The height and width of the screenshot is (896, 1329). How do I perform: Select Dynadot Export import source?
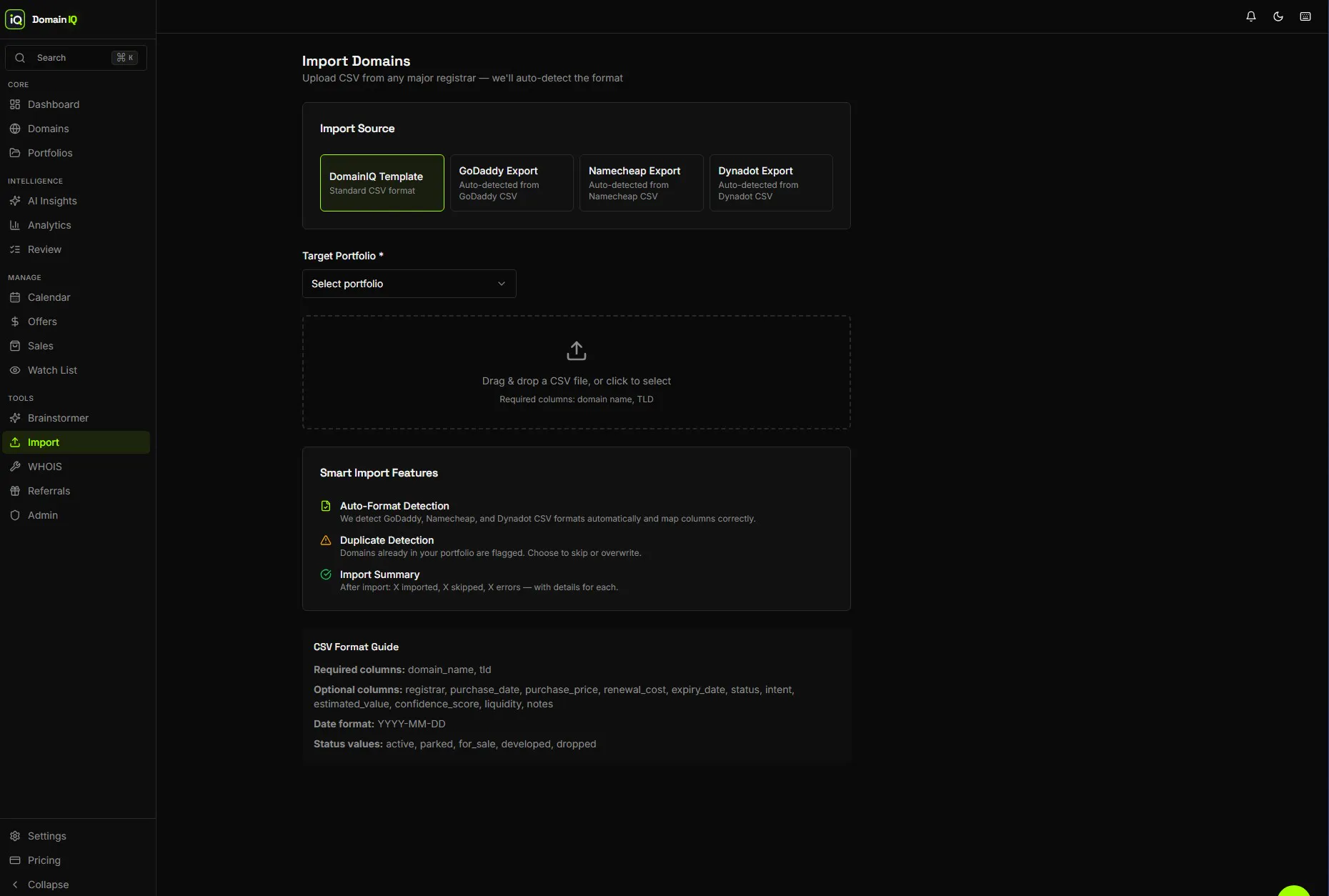point(771,183)
